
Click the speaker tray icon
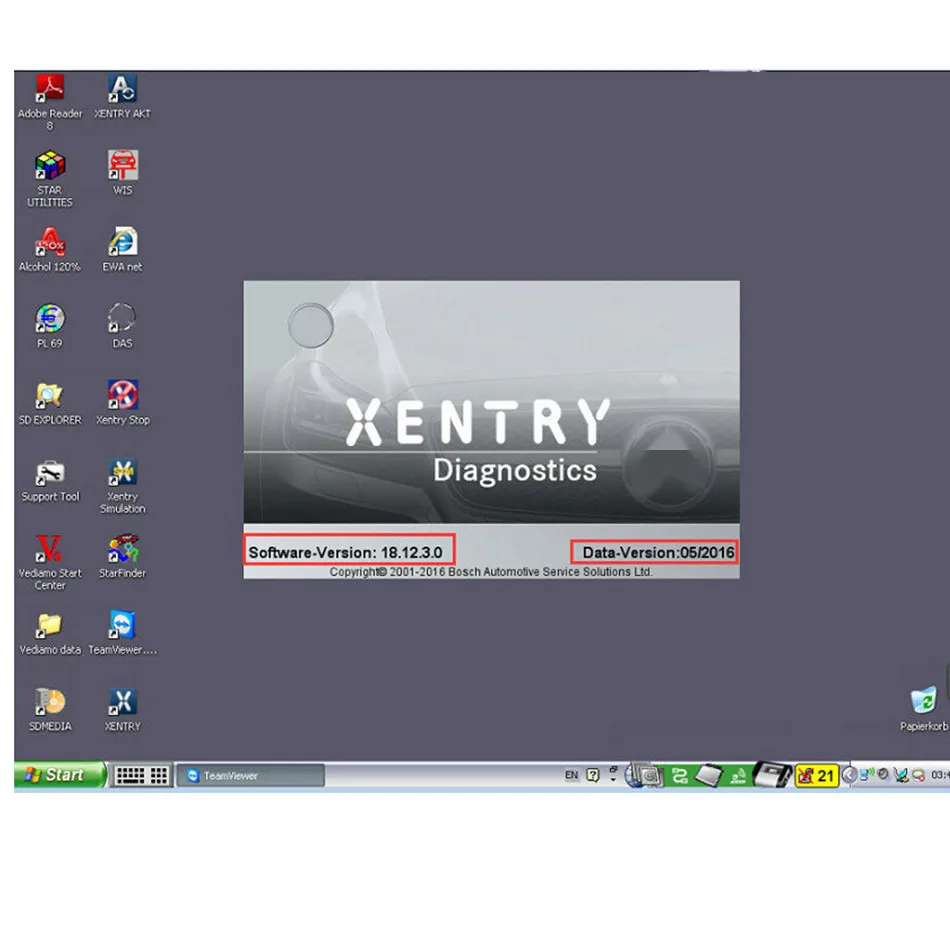883,774
